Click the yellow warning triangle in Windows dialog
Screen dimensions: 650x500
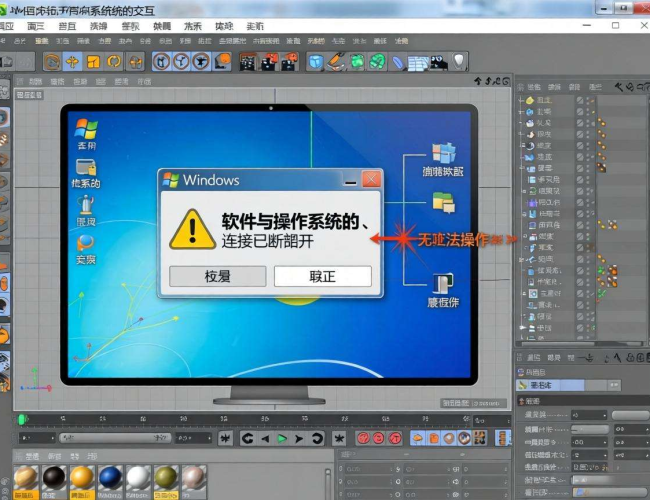(x=192, y=230)
